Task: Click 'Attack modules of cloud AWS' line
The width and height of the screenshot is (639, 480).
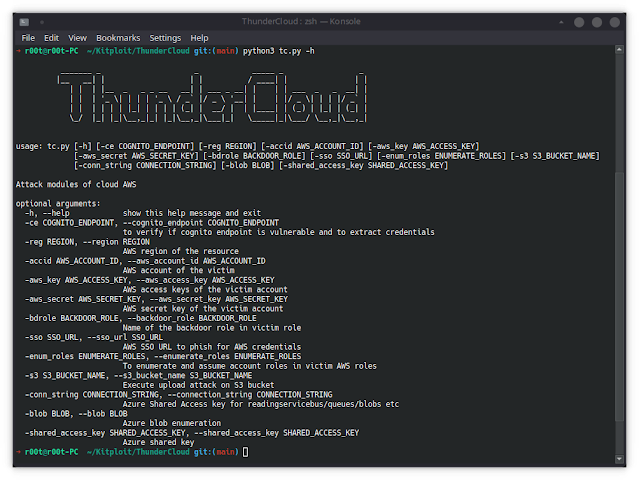Action: tap(76, 185)
